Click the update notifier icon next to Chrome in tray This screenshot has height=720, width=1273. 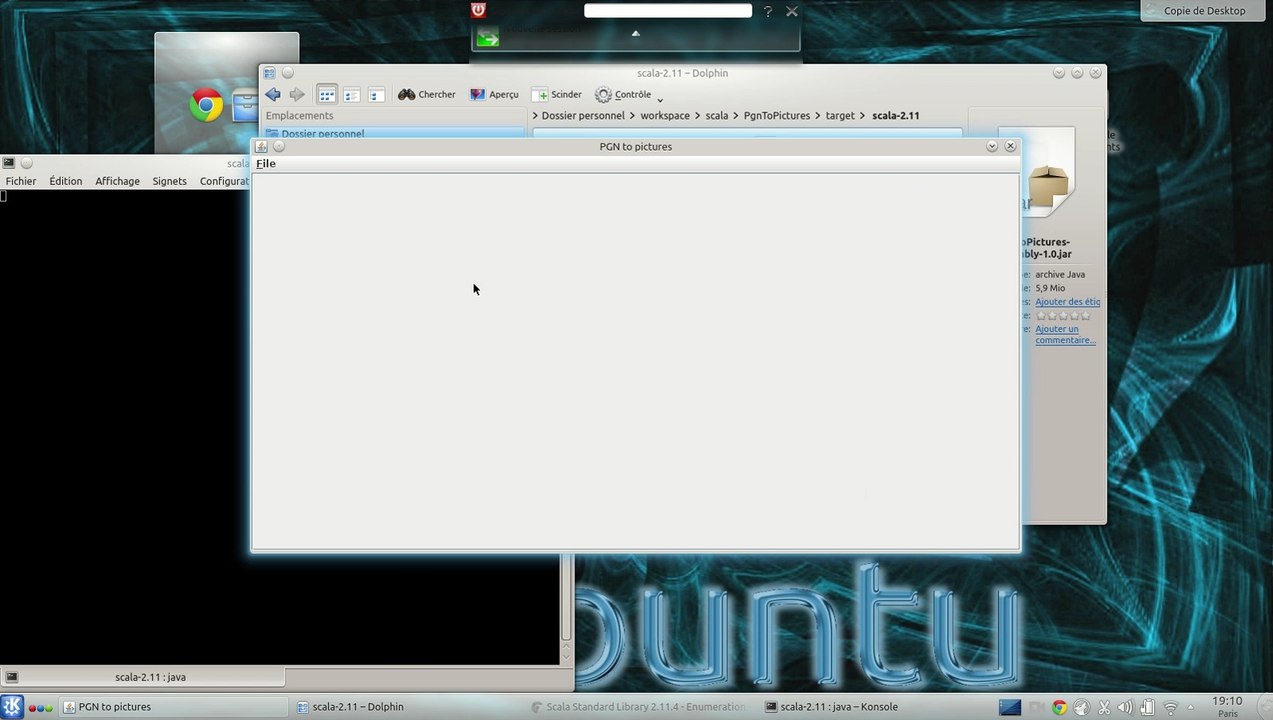pos(1080,707)
